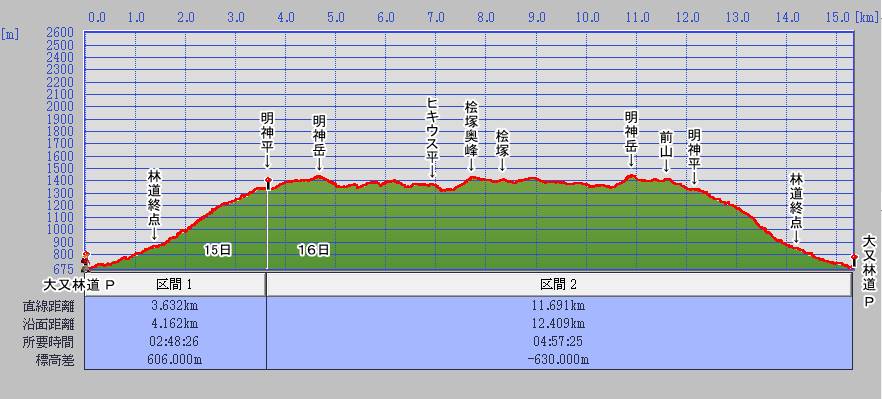Click the 林道終点 label on the ascent side
Image resolution: width=882 pixels, height=399 pixels.
tap(155, 197)
